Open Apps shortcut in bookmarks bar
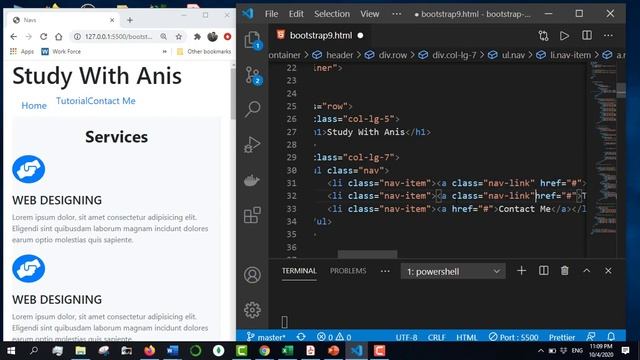 point(22,51)
